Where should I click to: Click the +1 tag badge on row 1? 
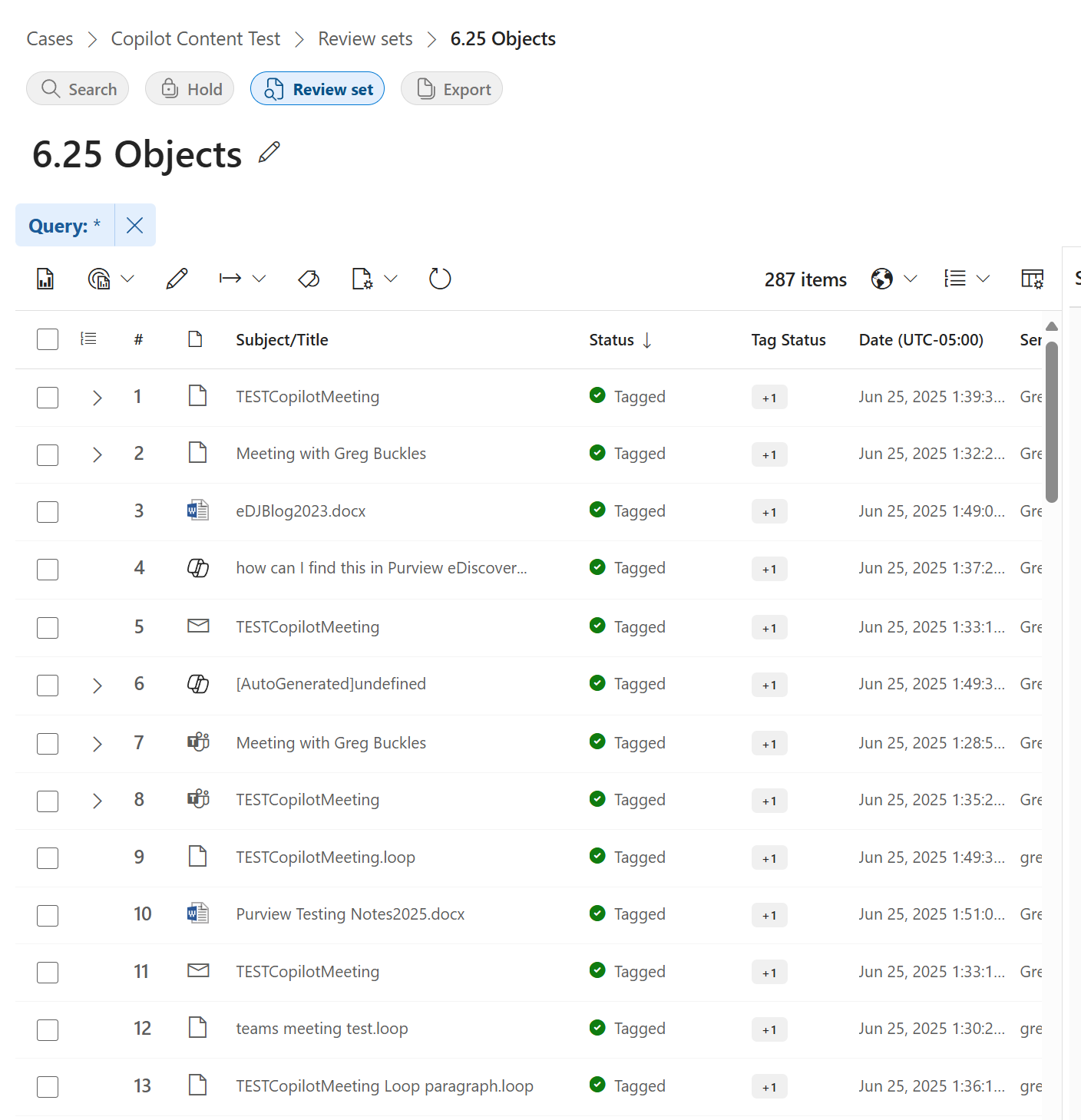click(x=769, y=398)
